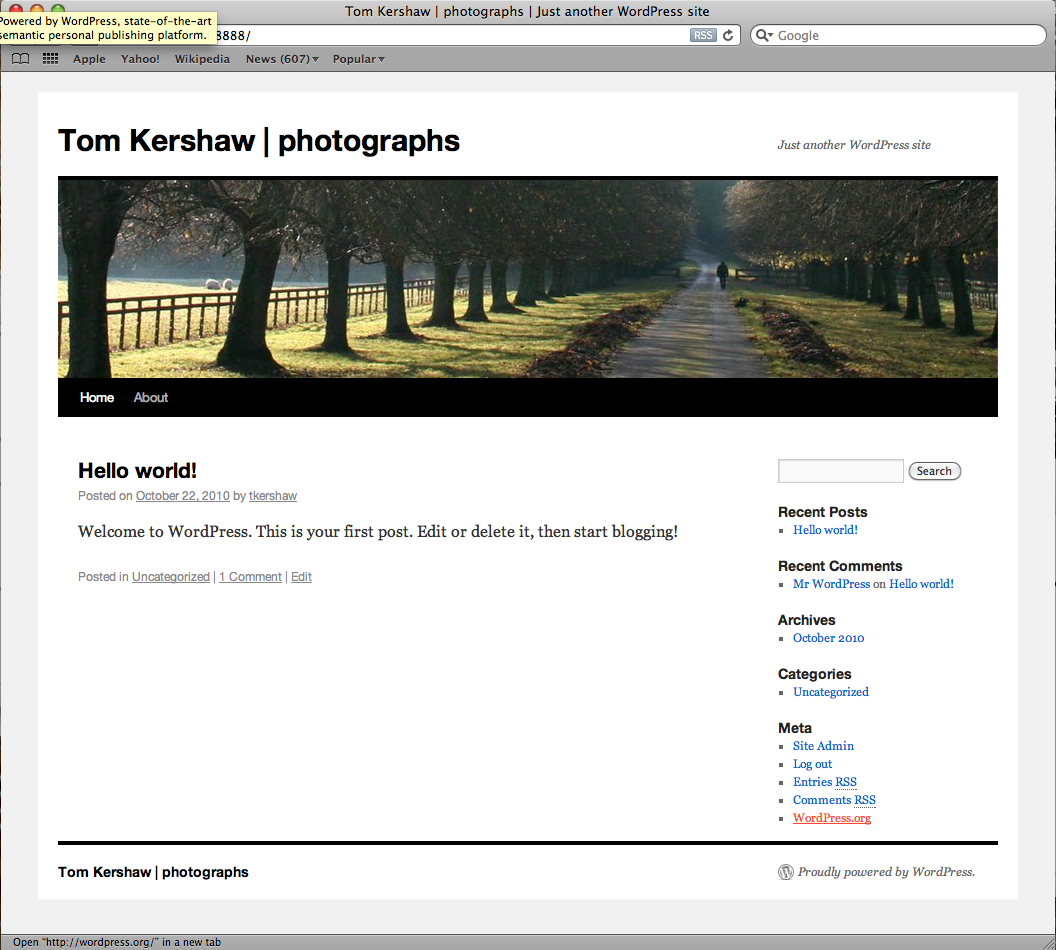
Task: Open Hello world! under Recent Comments
Action: [921, 584]
